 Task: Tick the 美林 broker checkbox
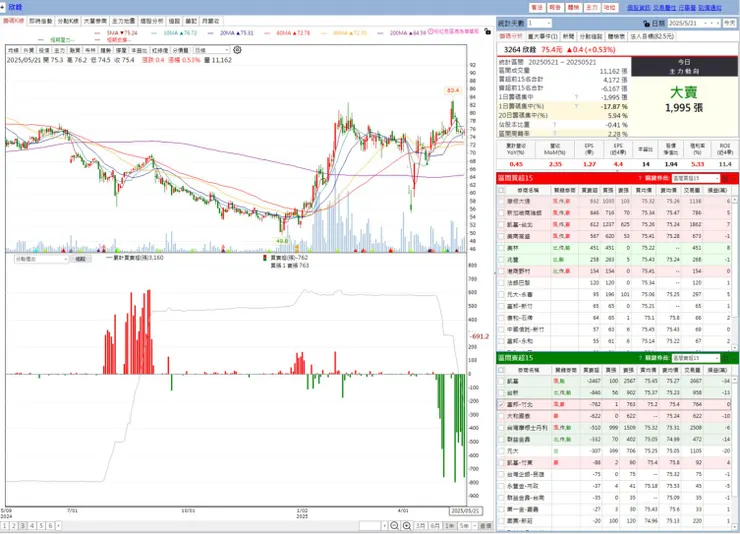coord(501,248)
